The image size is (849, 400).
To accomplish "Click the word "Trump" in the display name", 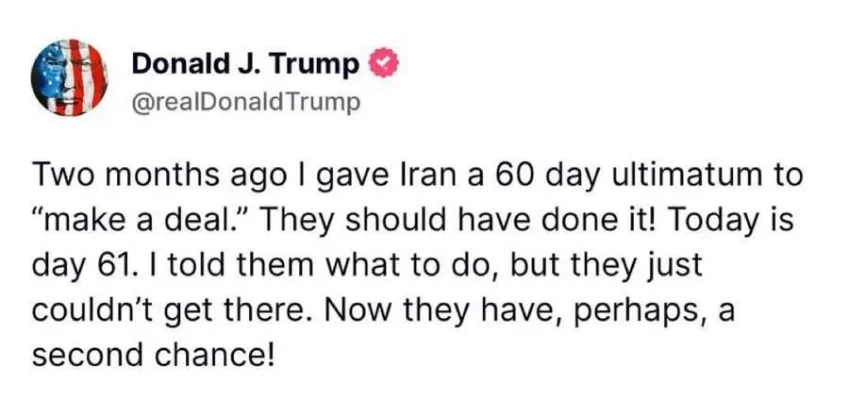I will point(322,65).
